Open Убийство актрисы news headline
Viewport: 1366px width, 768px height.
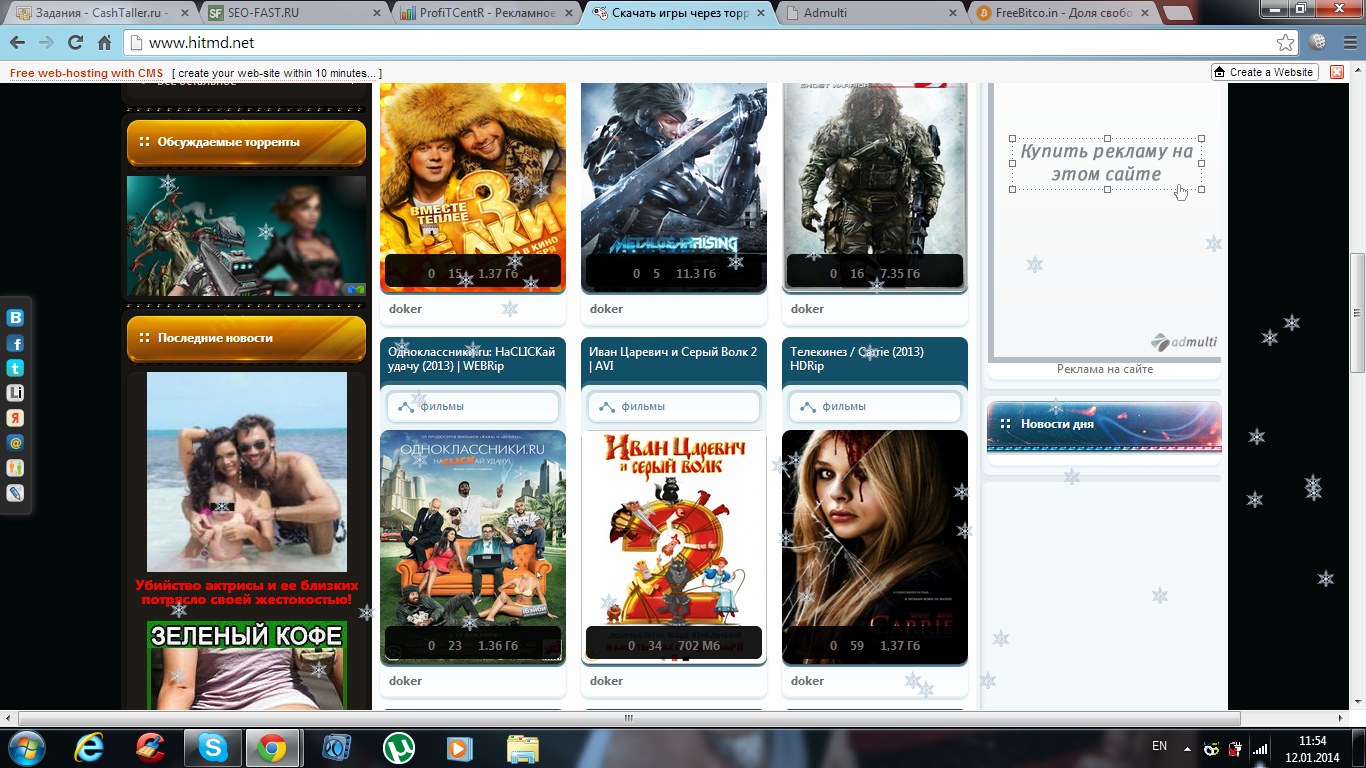pyautogui.click(x=247, y=592)
